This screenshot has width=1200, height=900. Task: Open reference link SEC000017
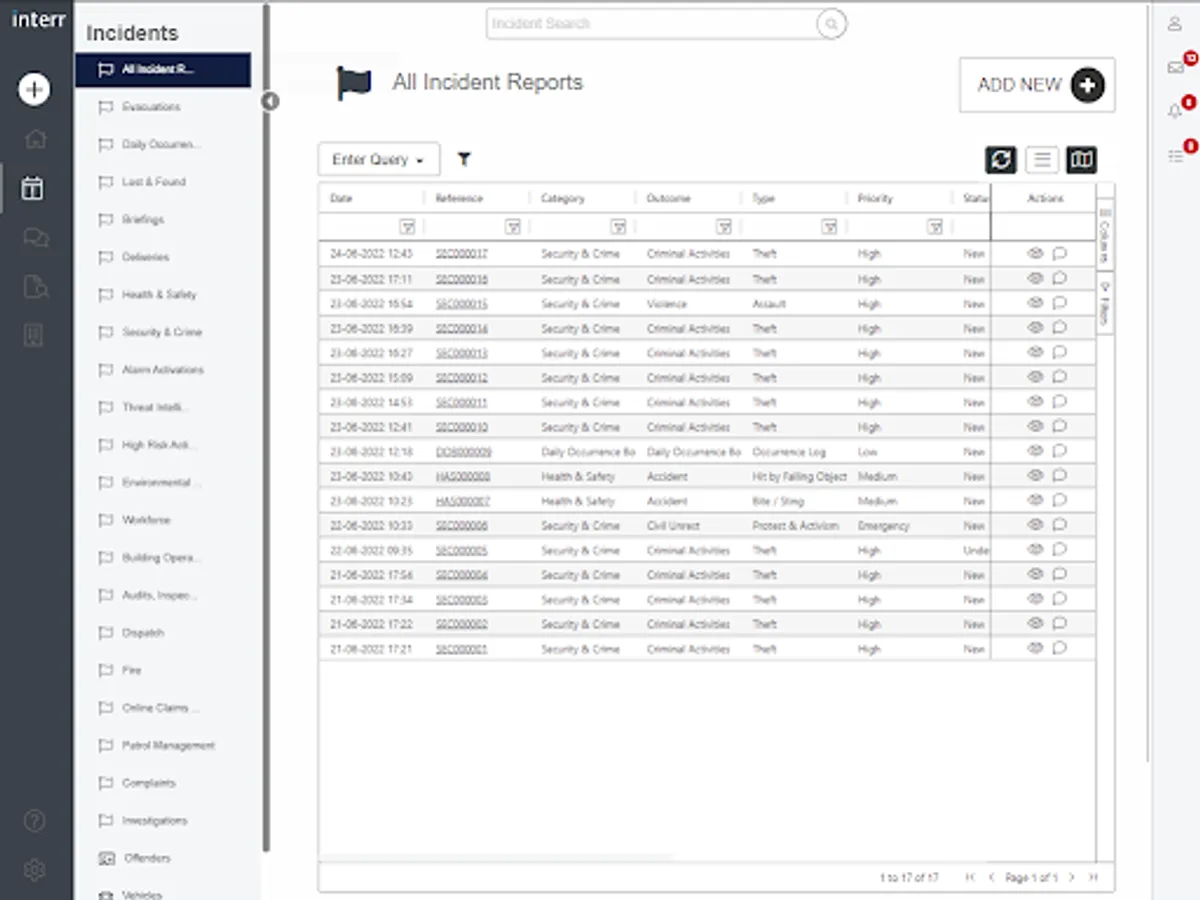point(462,254)
